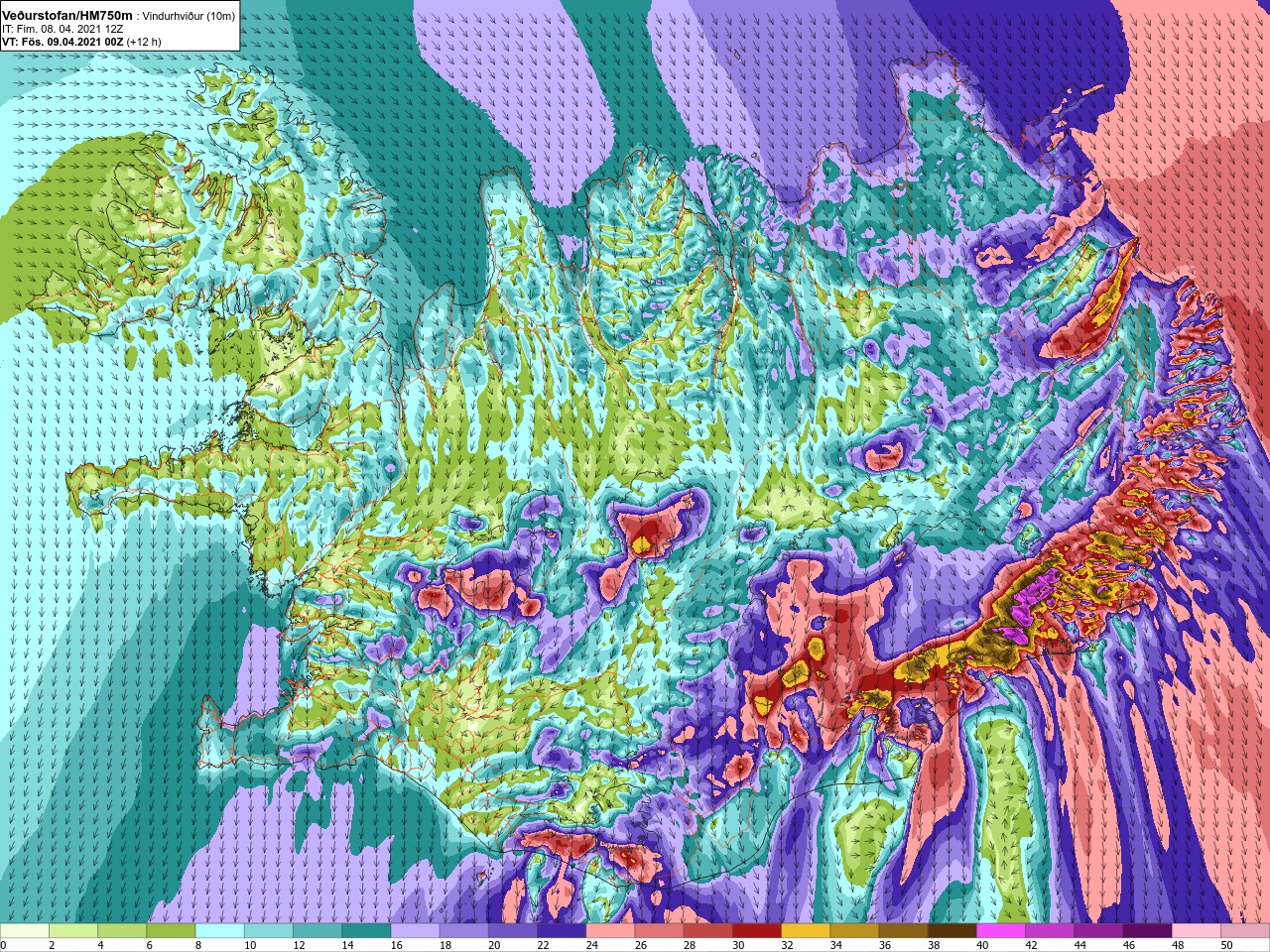Pick the legend swatch between 18 and 20
Screen dimensions: 1270x952
coord(463,931)
